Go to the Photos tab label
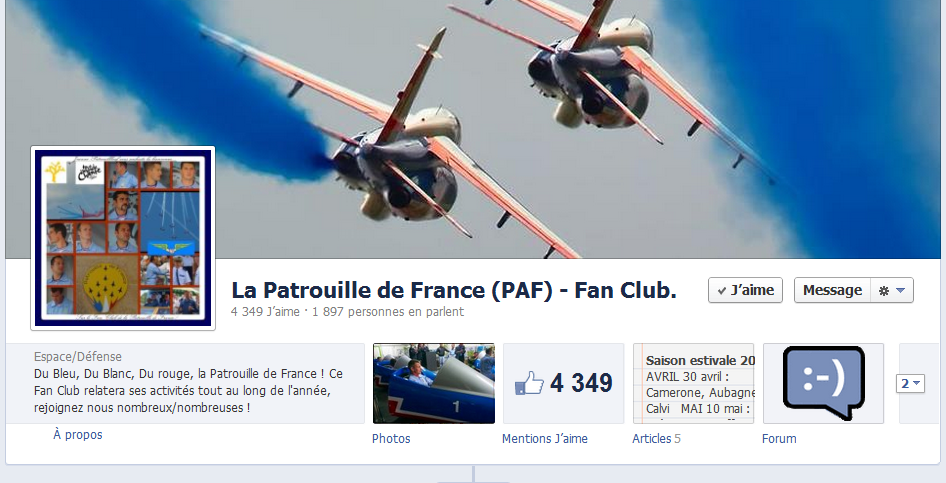Screen dimensions: 946x483 point(391,439)
